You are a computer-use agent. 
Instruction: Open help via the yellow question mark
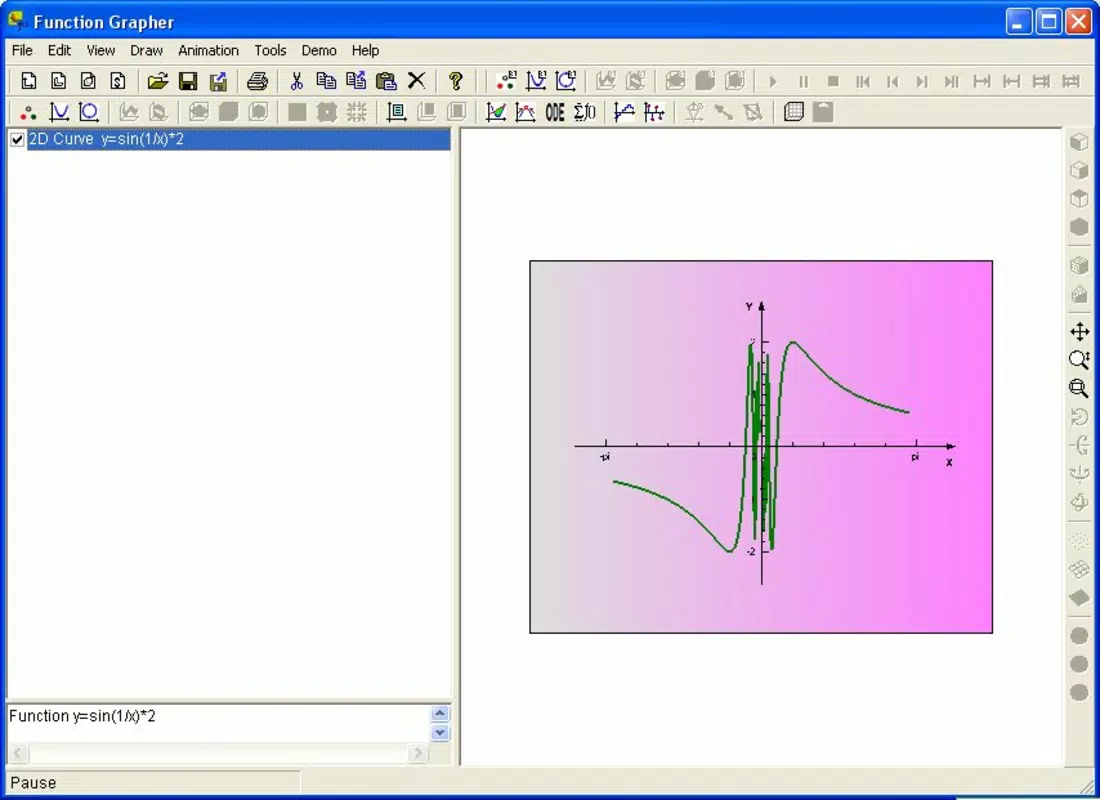(x=456, y=81)
